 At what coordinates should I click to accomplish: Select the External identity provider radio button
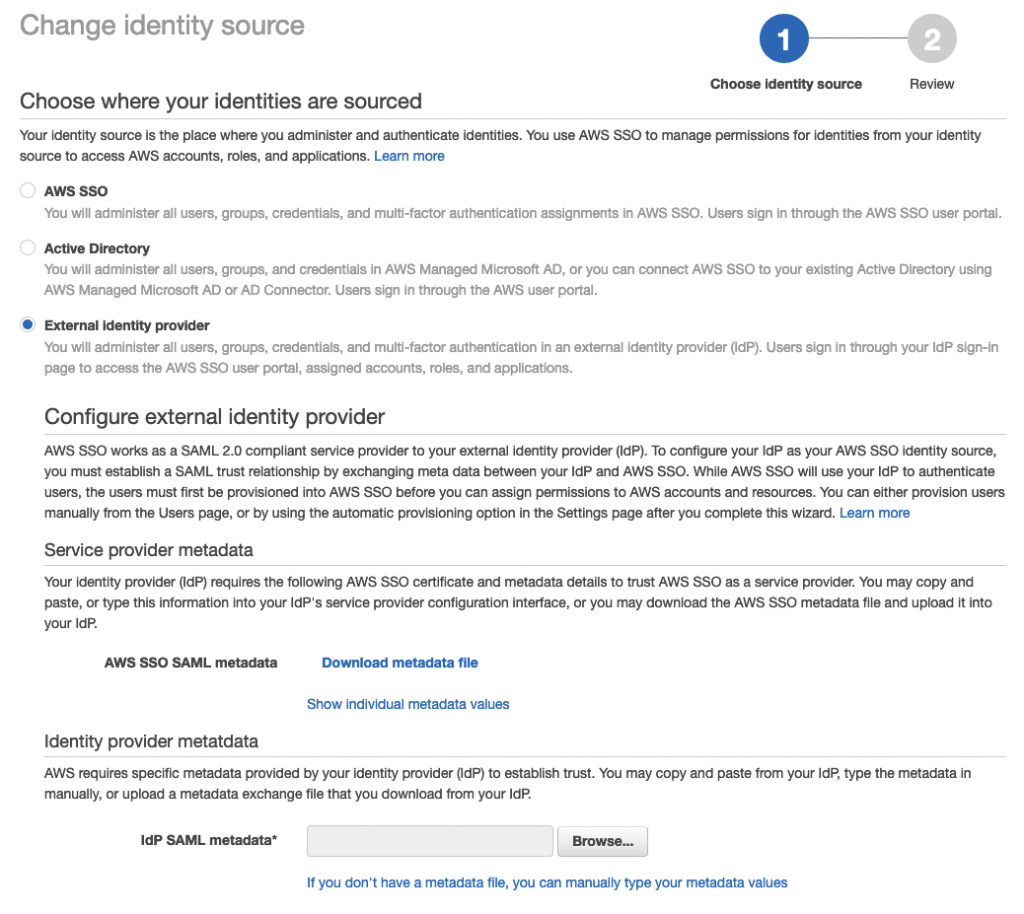click(x=28, y=325)
